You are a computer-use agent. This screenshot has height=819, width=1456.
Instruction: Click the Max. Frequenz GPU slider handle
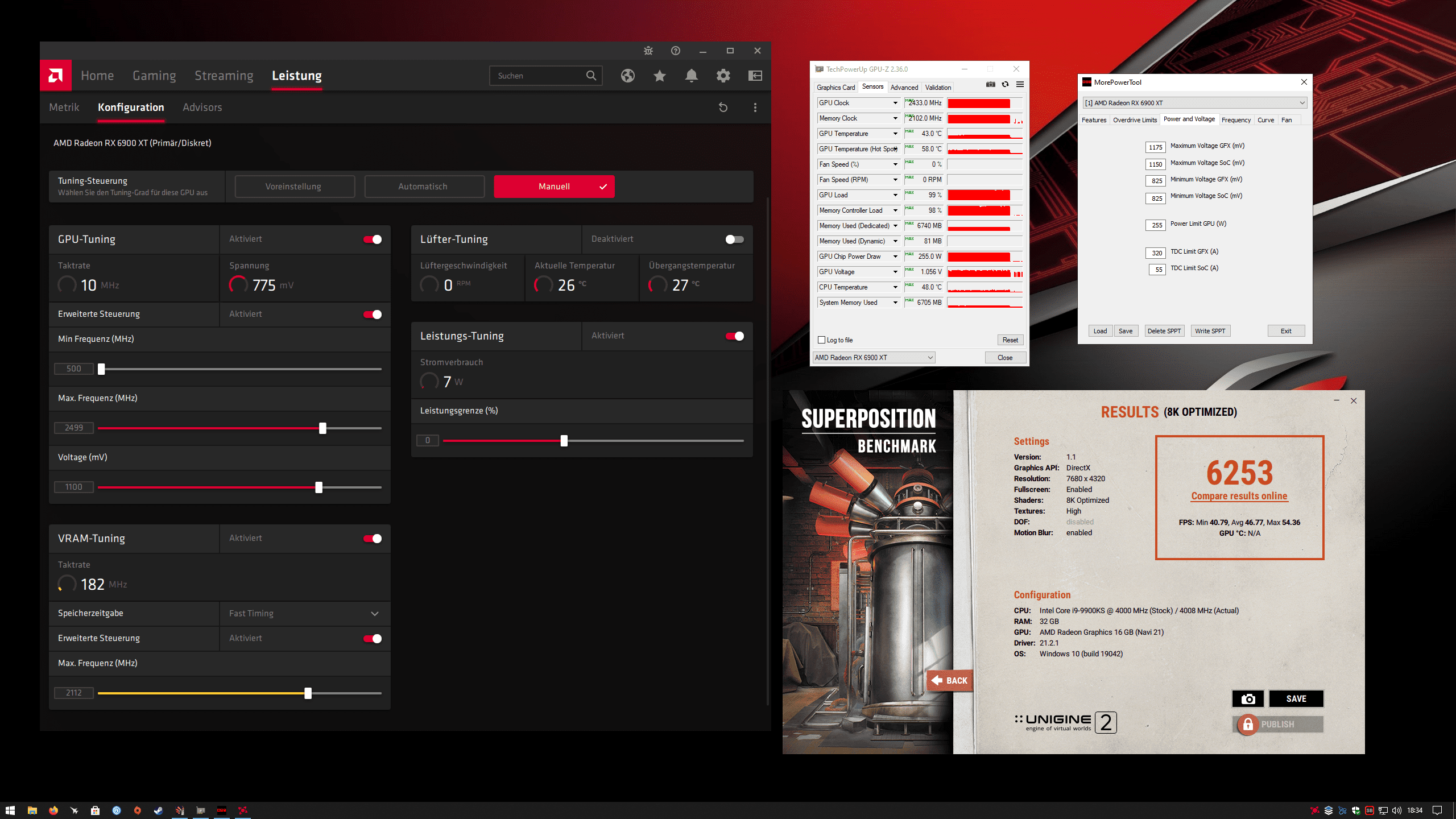click(x=322, y=428)
